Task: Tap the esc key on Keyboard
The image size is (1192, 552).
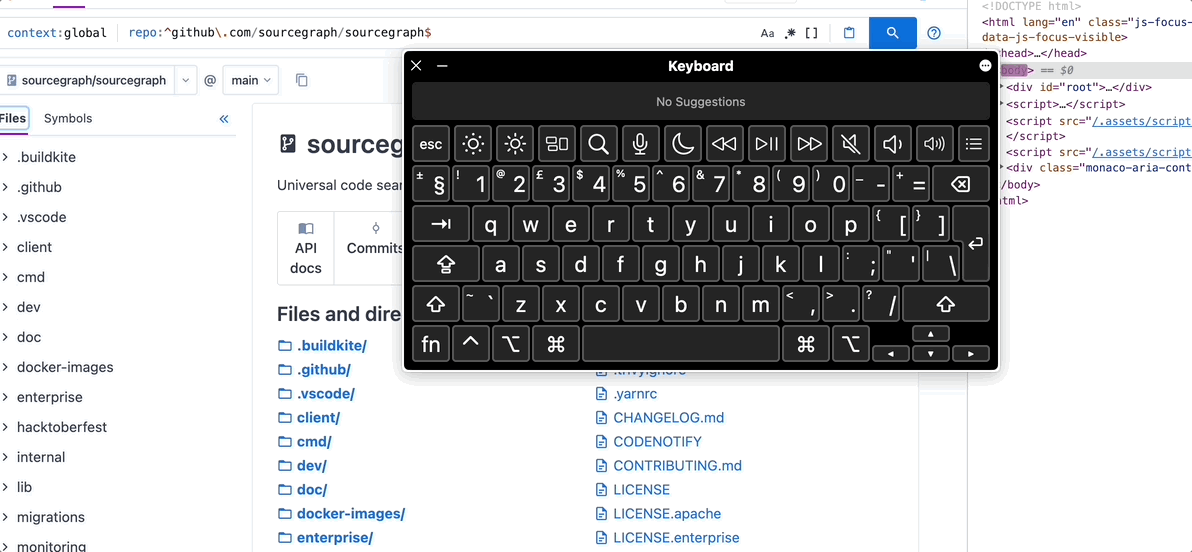Action: click(431, 144)
